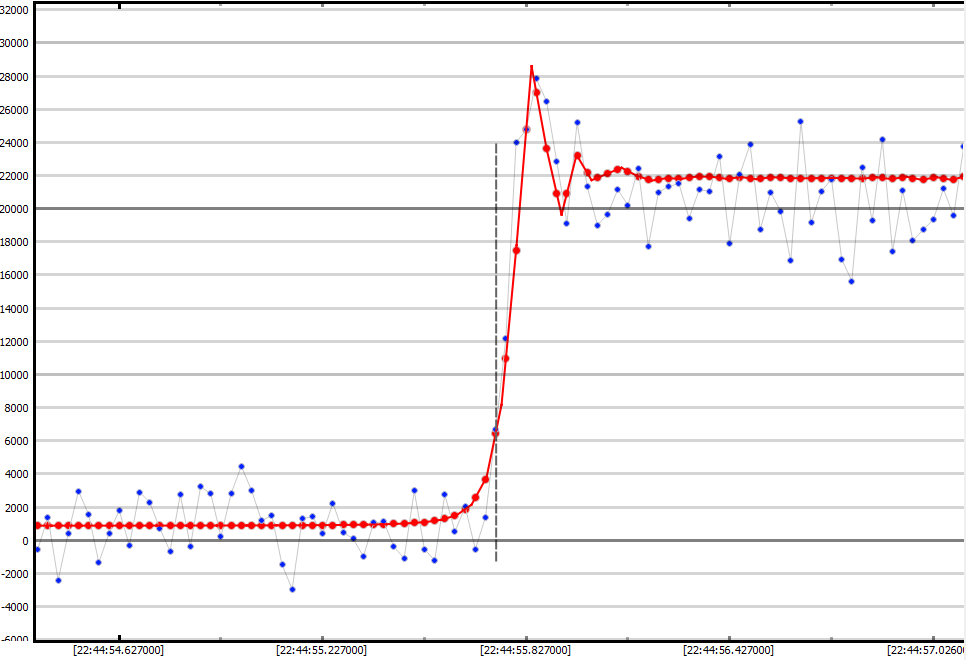
Task: Click the blue point near 4400 on the left
Action: (x=241, y=466)
